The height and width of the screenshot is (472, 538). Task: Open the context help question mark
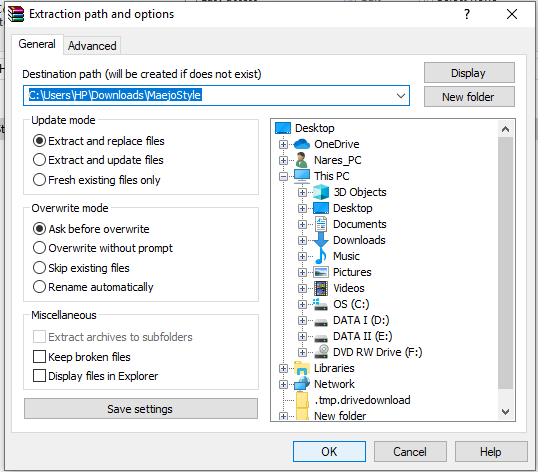tap(467, 14)
